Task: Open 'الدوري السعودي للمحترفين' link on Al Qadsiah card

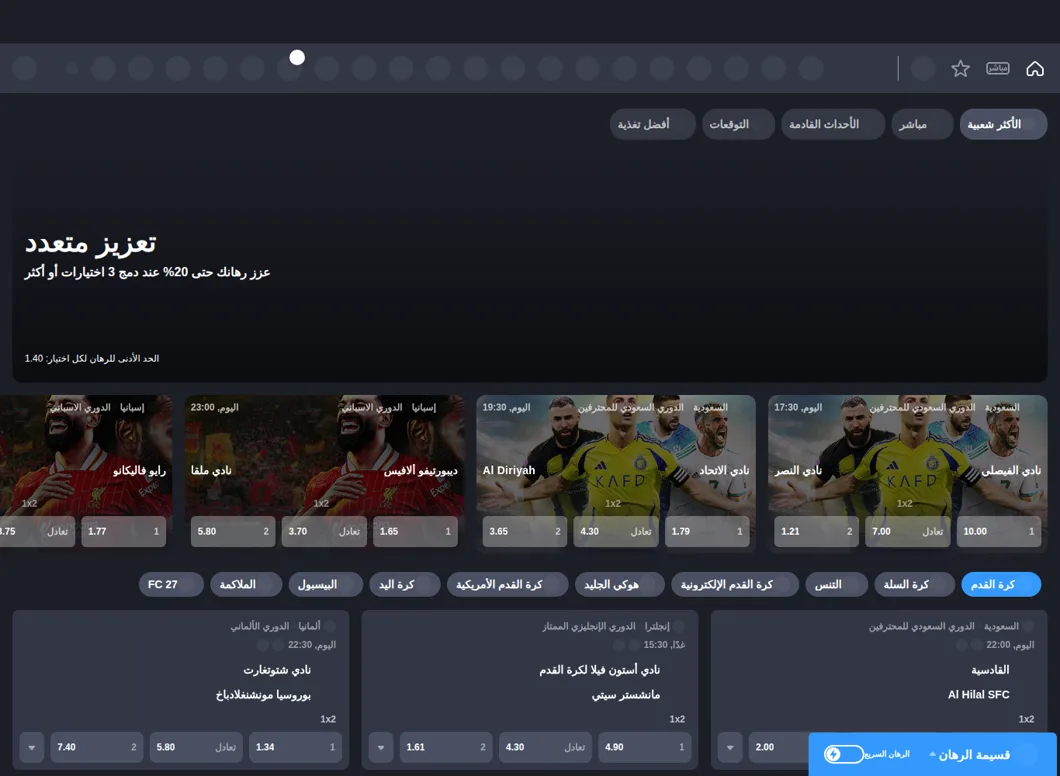Action: tap(921, 627)
